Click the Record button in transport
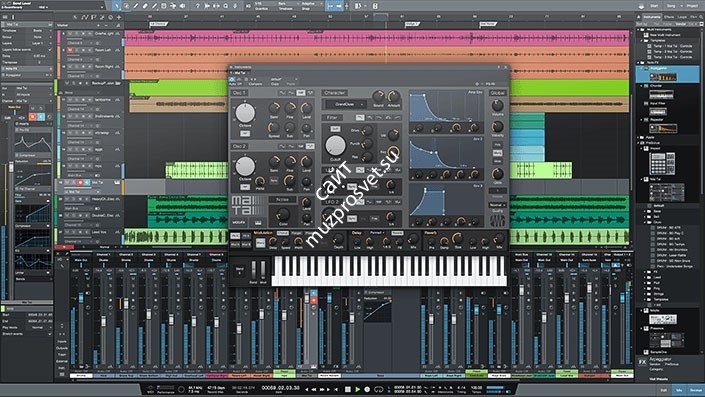The height and width of the screenshot is (397, 705). [367, 389]
